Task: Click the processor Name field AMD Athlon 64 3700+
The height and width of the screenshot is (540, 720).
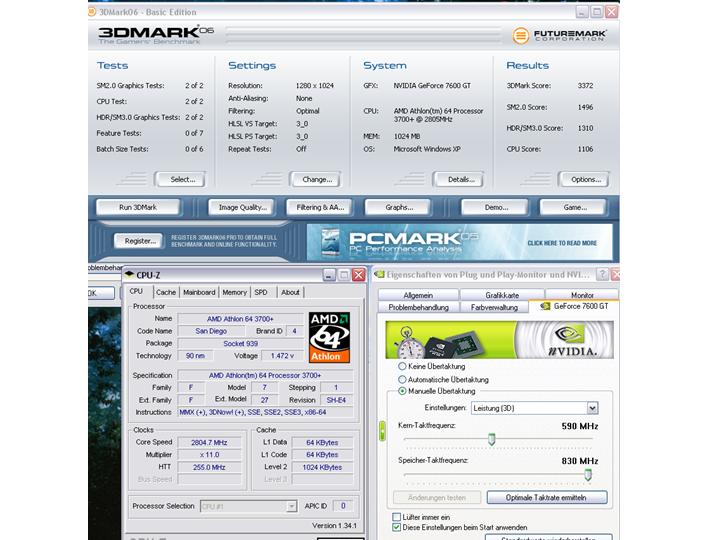Action: pyautogui.click(x=240, y=319)
